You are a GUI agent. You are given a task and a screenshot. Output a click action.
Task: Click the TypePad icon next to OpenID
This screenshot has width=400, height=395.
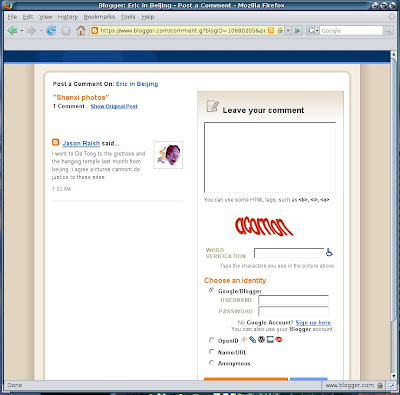point(270,340)
